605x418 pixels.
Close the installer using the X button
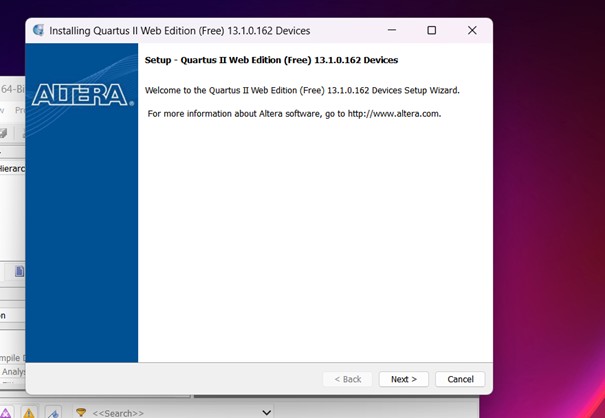point(472,31)
